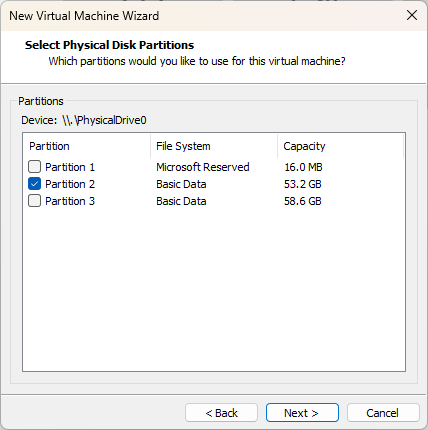Click Basic Data entry of Partition 3
428x430 pixels.
click(x=181, y=201)
